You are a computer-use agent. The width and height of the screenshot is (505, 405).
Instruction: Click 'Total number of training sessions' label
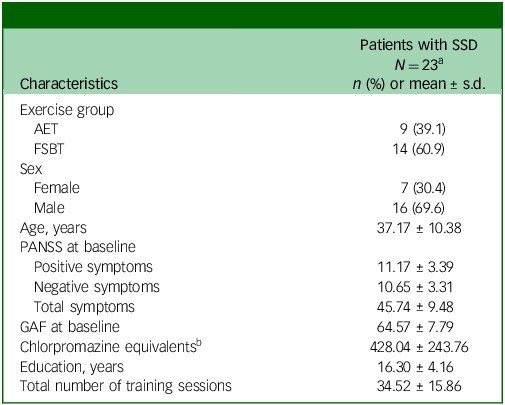coord(126,386)
